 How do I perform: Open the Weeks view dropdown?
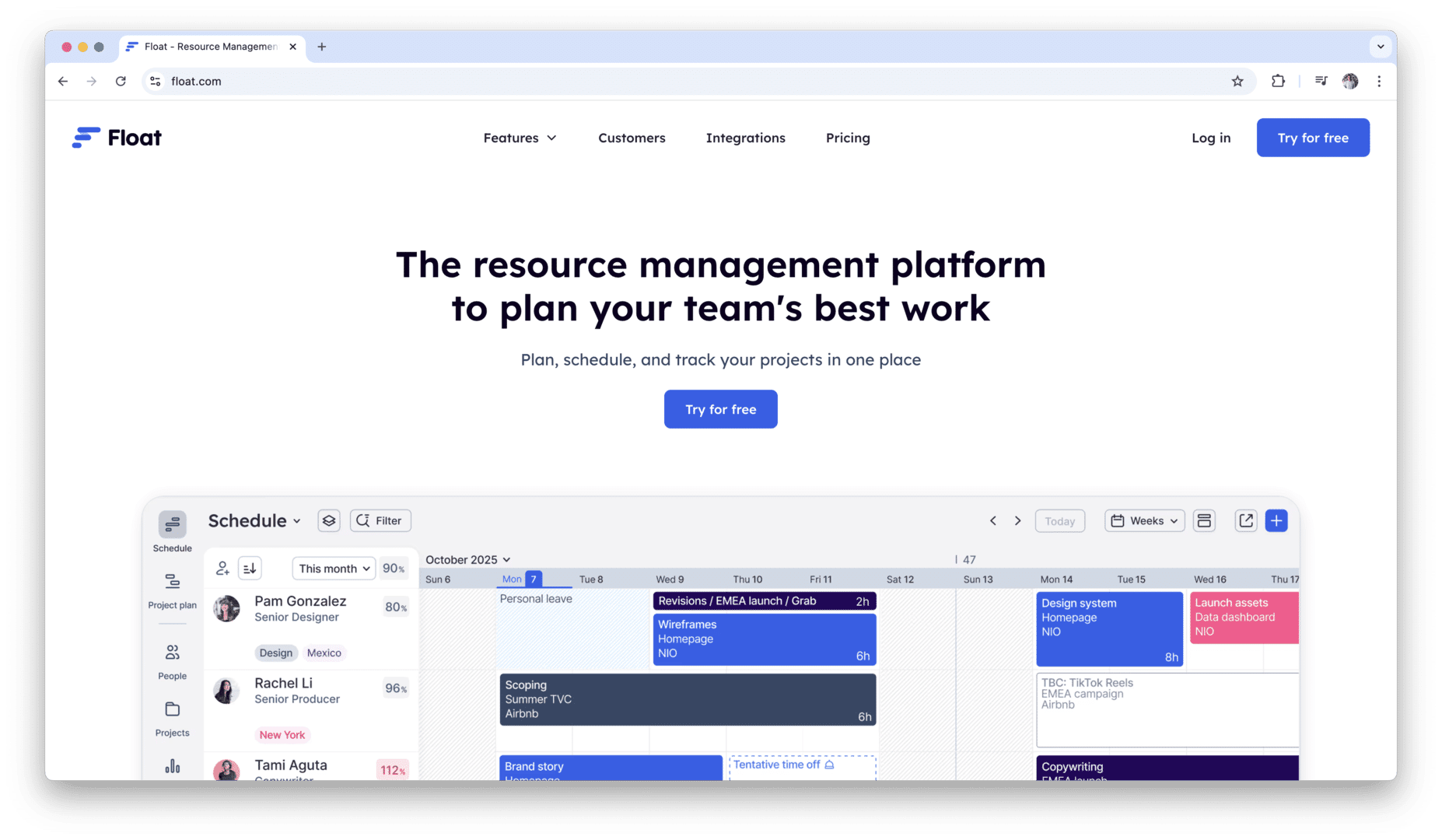(1144, 521)
